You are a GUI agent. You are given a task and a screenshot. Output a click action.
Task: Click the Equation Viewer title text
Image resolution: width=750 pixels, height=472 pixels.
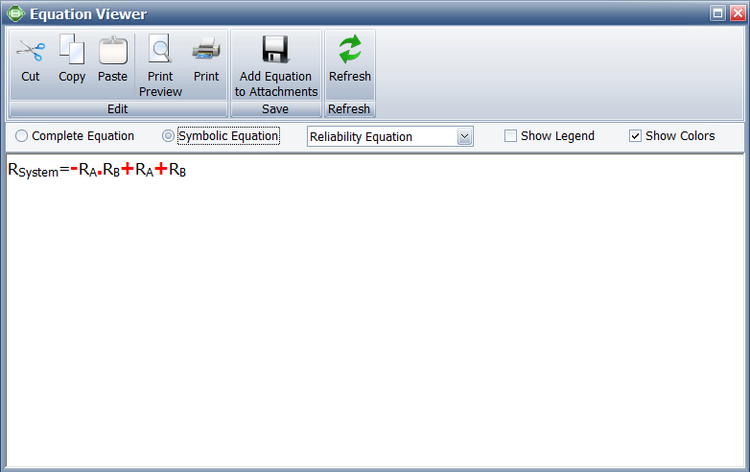[88, 14]
